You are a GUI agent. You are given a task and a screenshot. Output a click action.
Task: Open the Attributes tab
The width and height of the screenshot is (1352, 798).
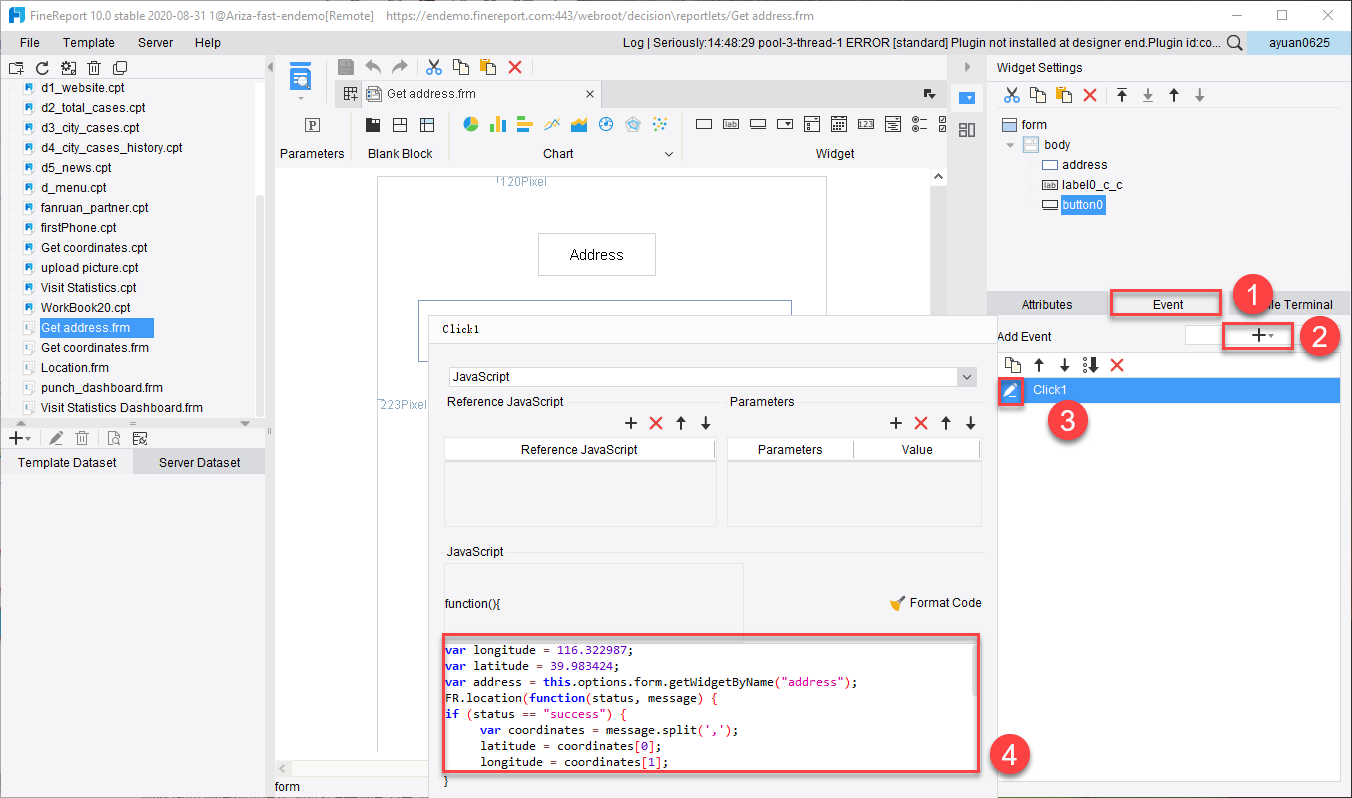pyautogui.click(x=1047, y=304)
